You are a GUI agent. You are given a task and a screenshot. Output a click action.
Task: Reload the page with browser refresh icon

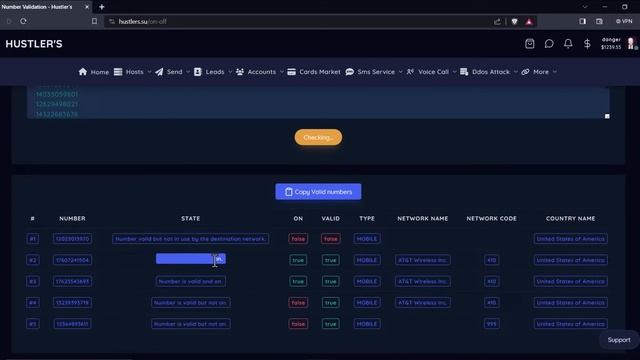[23, 21]
